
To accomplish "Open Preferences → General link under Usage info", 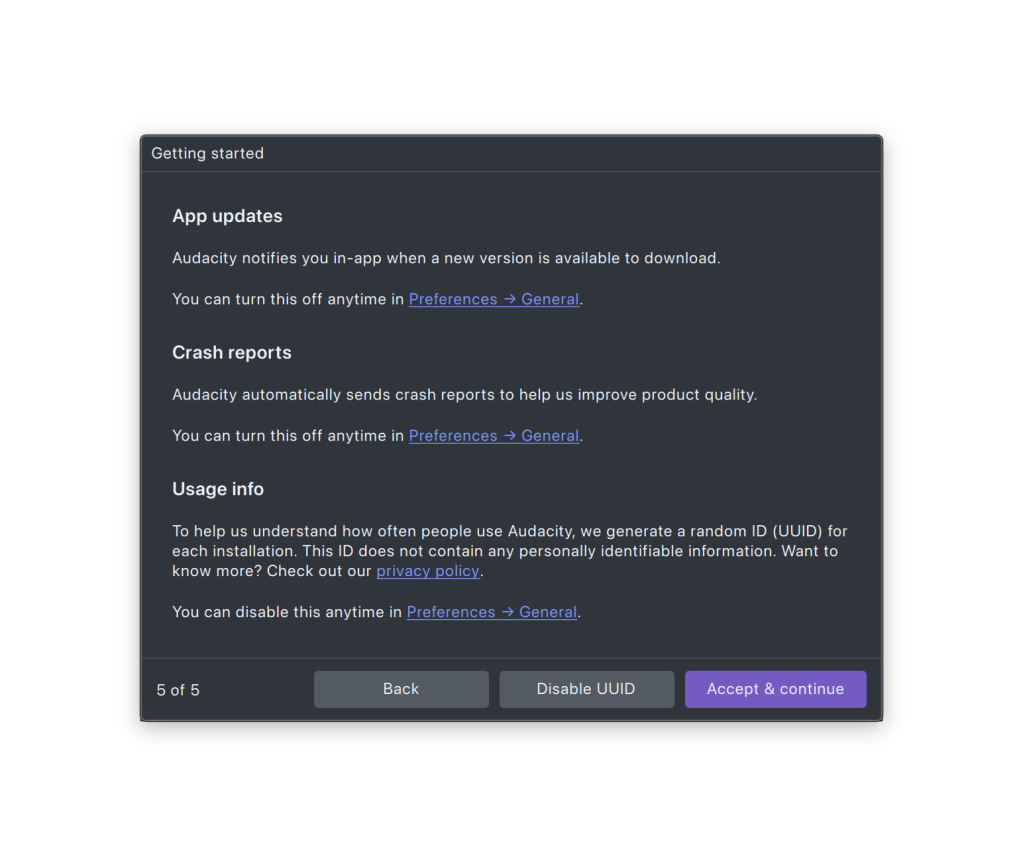I will coord(492,612).
